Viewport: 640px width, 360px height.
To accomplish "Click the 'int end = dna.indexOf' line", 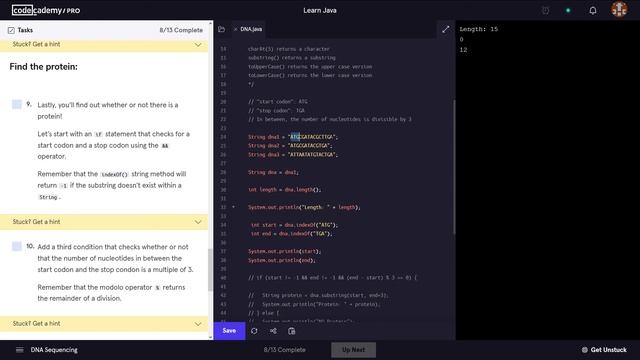I will (x=291, y=233).
